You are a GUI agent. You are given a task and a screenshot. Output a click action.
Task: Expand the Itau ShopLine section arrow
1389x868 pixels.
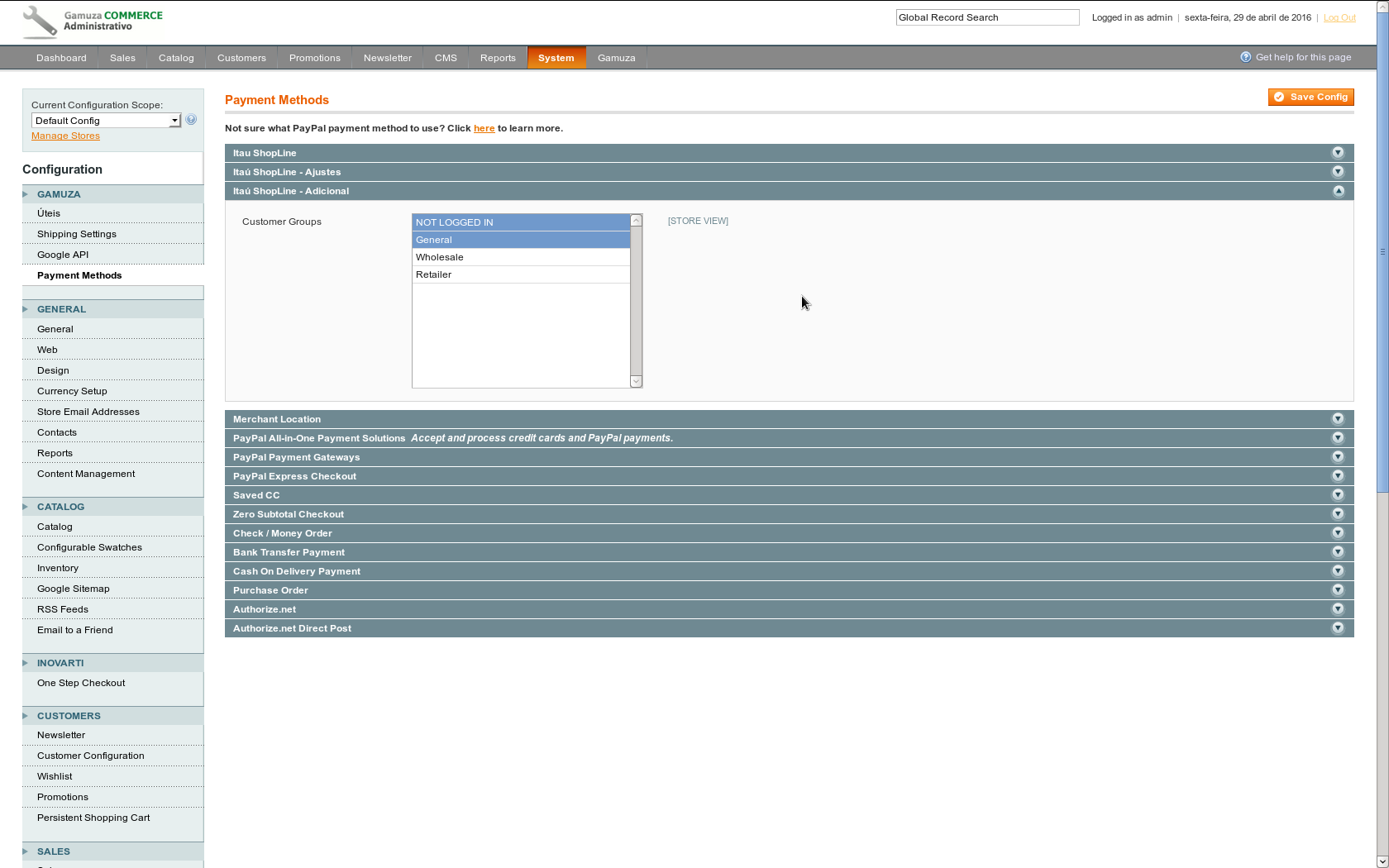pos(1338,153)
